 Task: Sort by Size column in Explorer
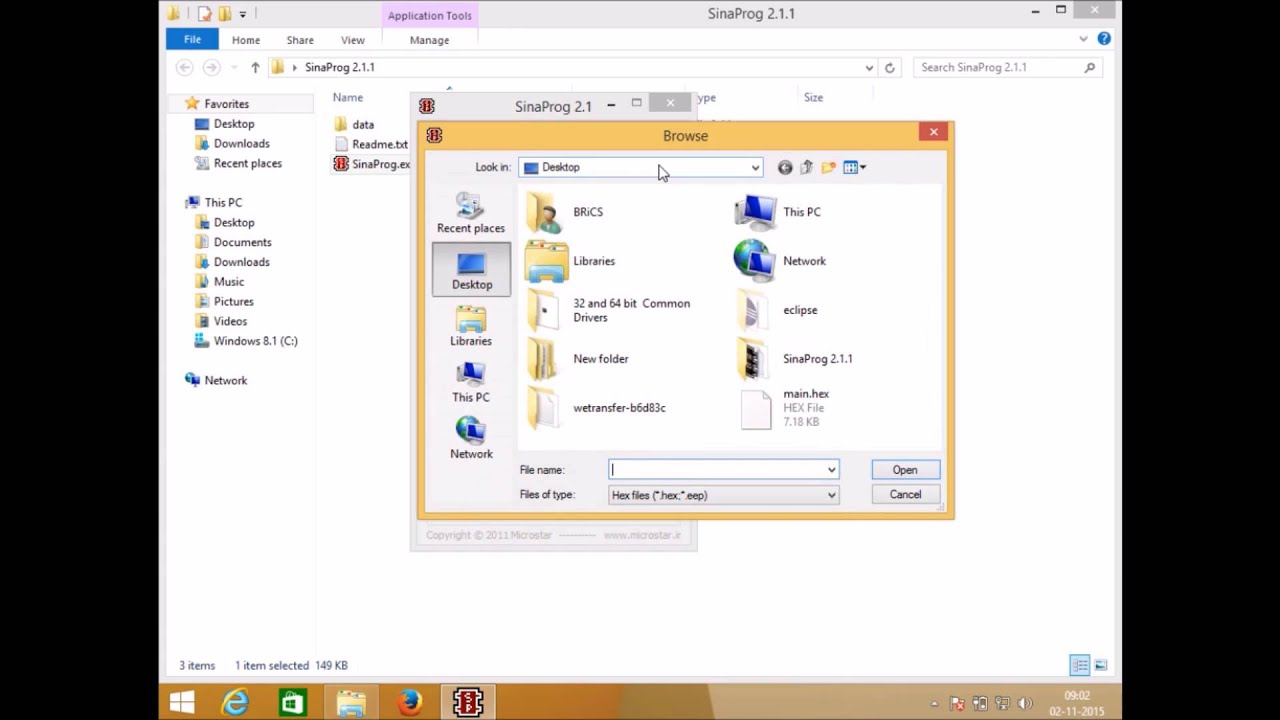(813, 98)
